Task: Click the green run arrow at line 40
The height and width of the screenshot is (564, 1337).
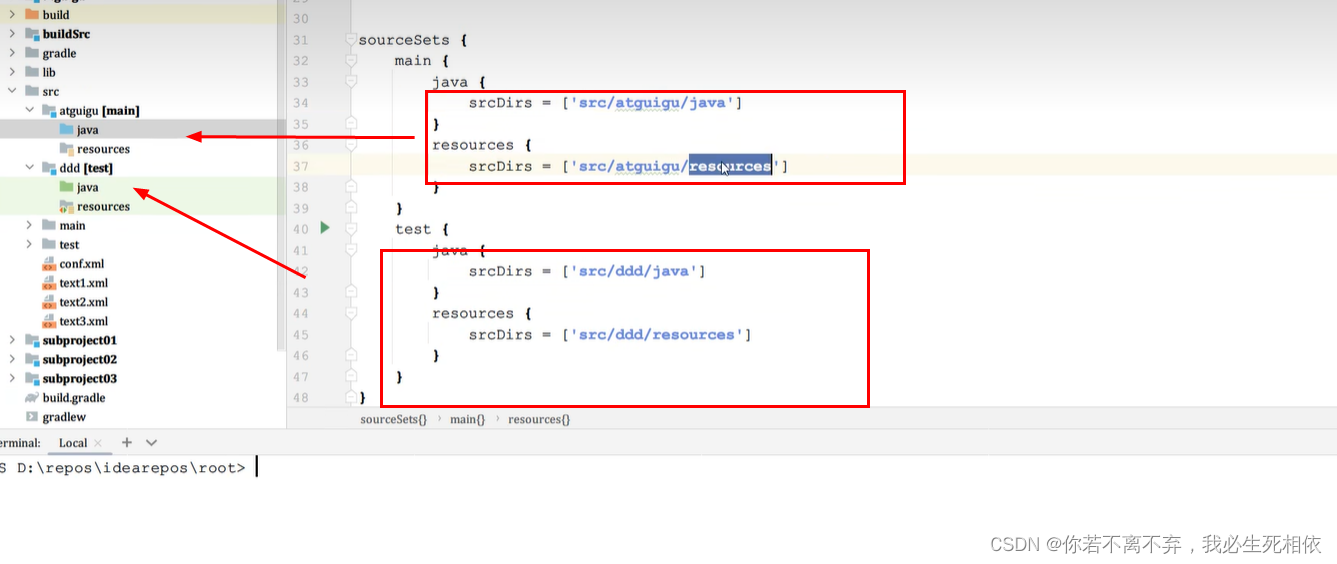Action: [x=324, y=228]
